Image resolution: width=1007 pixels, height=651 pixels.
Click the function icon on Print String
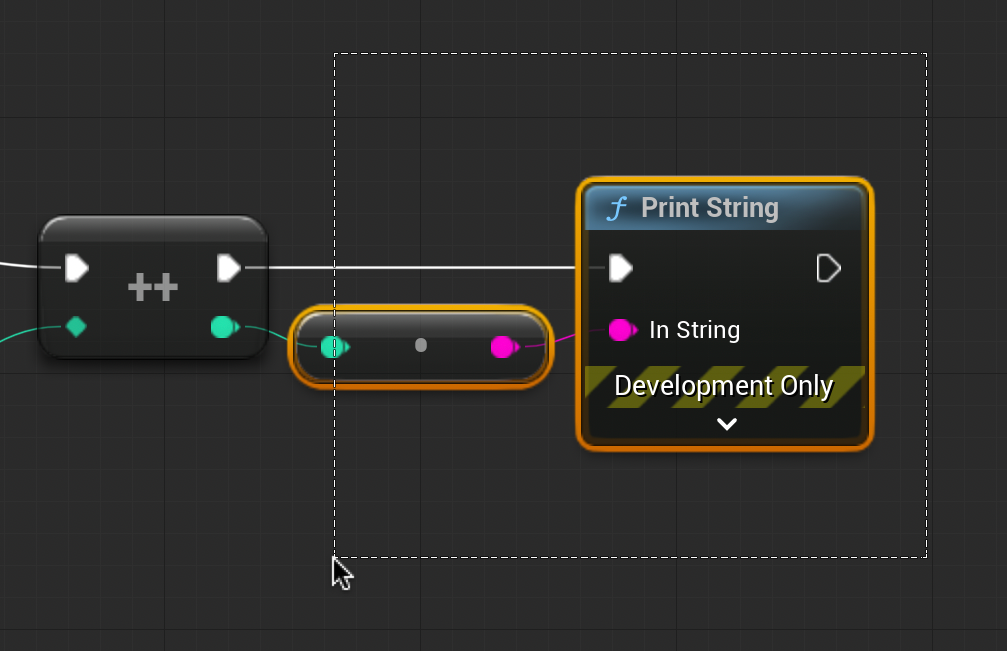618,208
